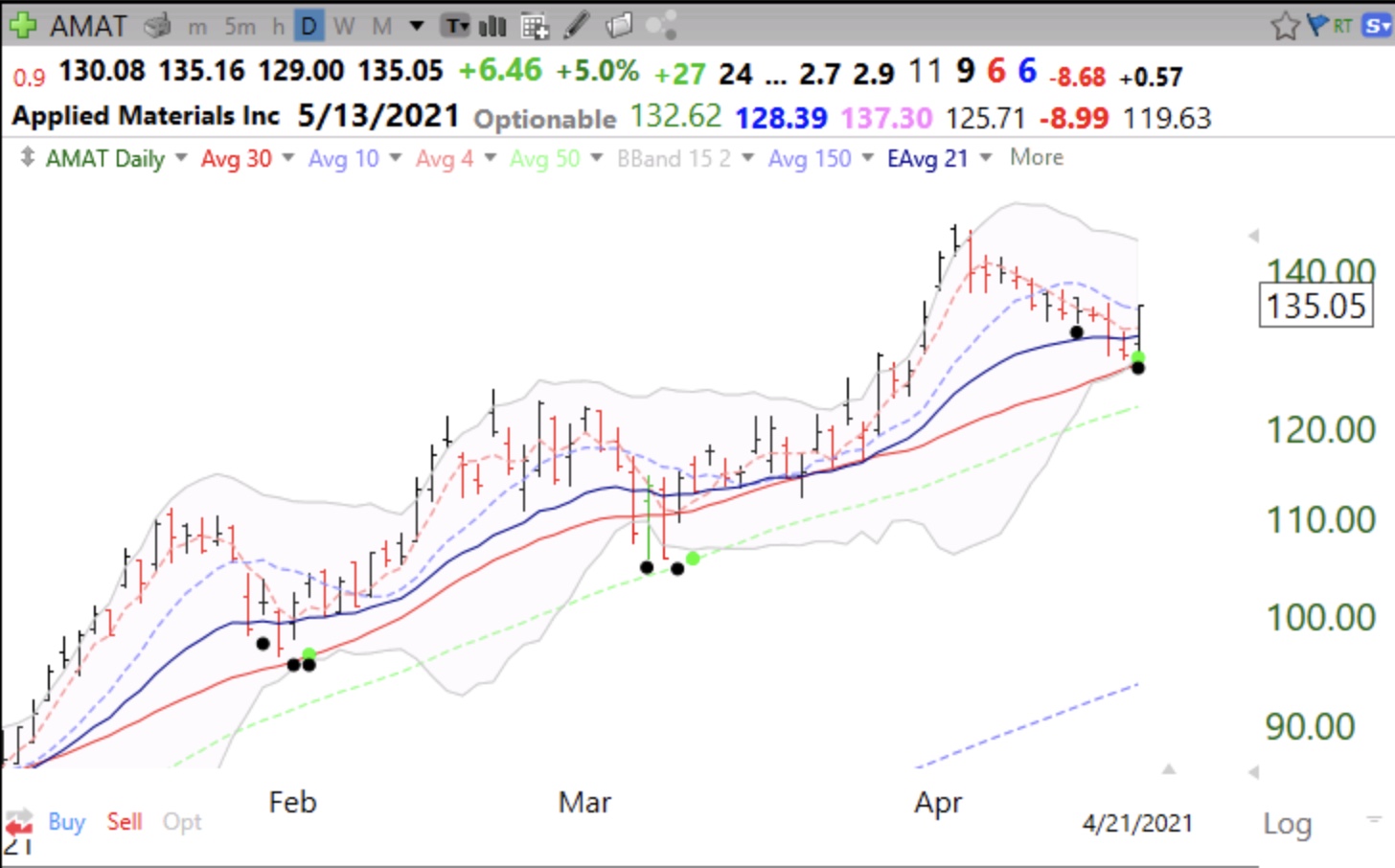Image resolution: width=1395 pixels, height=868 pixels.
Task: Click the up triangle near chart bottom right
Action: pos(1168,769)
